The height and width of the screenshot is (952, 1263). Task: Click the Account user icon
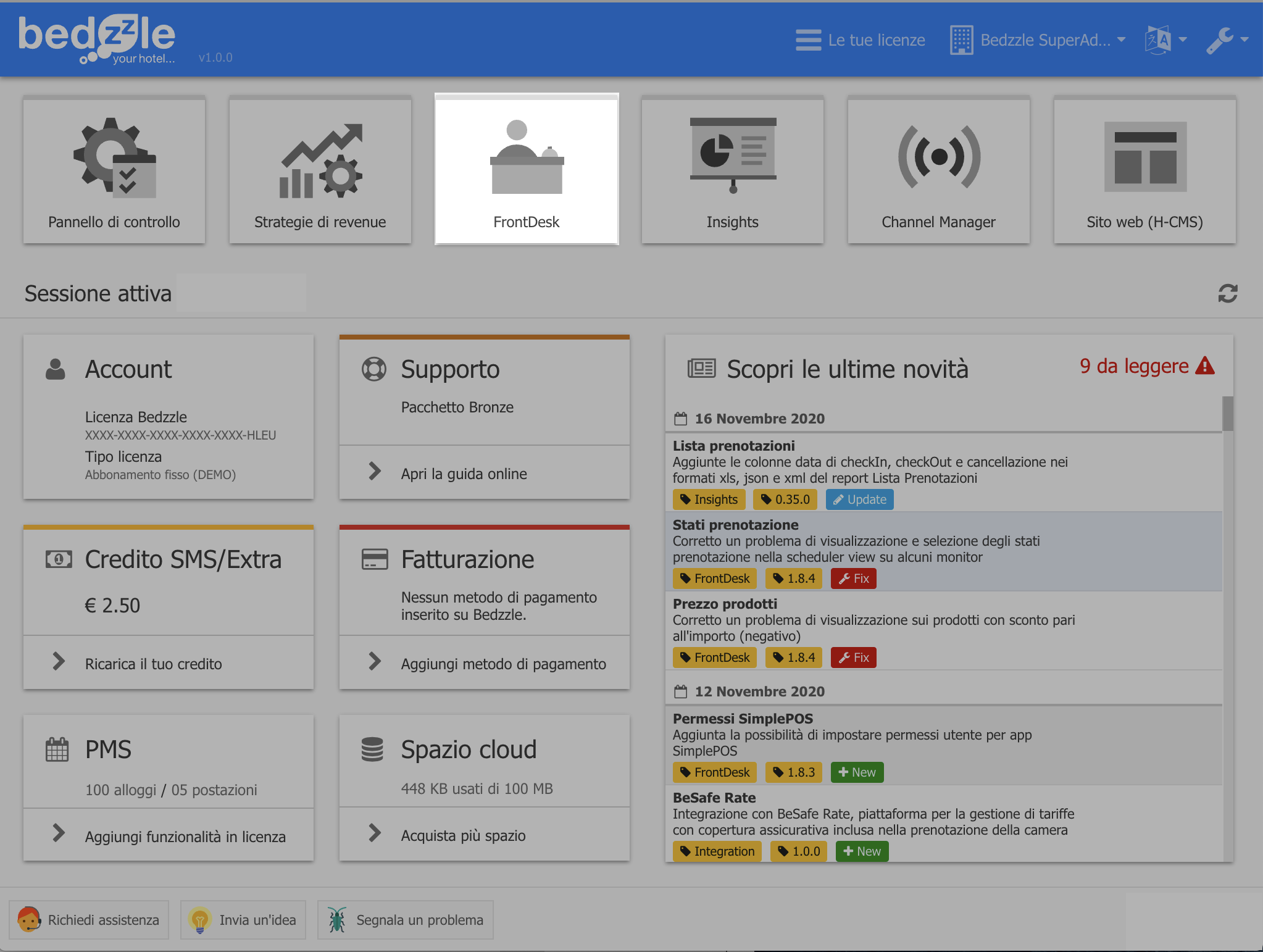(56, 369)
